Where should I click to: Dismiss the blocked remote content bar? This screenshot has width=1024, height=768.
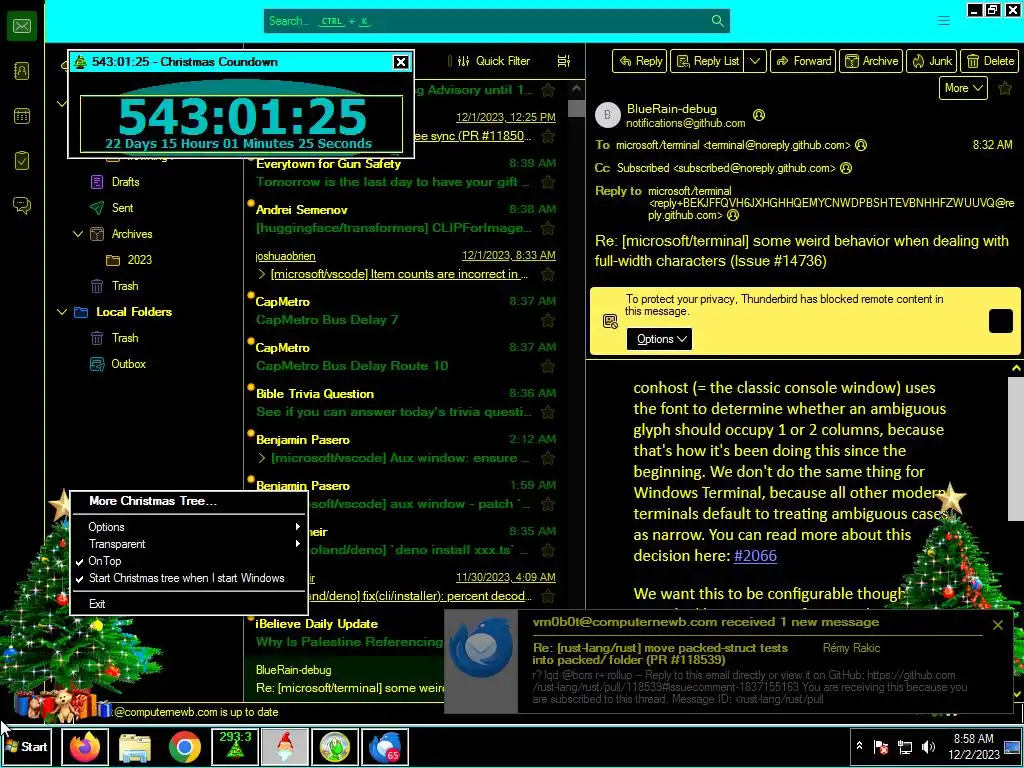(1000, 321)
